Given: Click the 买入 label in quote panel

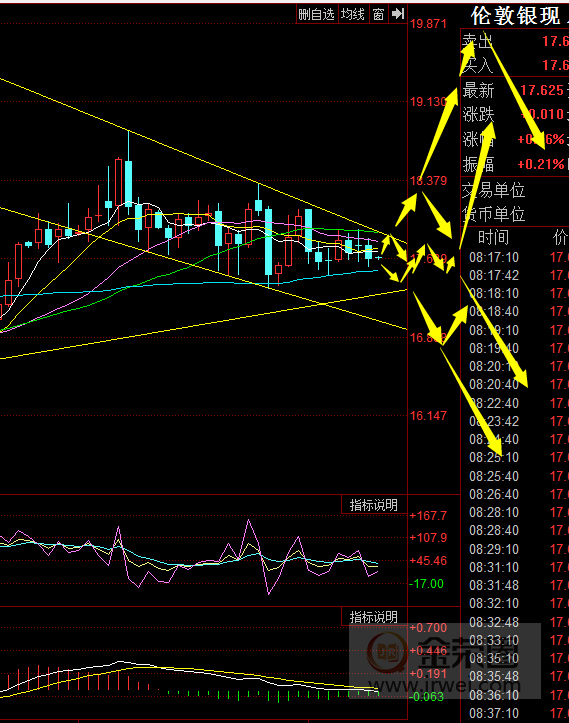Looking at the screenshot, I should [478, 65].
